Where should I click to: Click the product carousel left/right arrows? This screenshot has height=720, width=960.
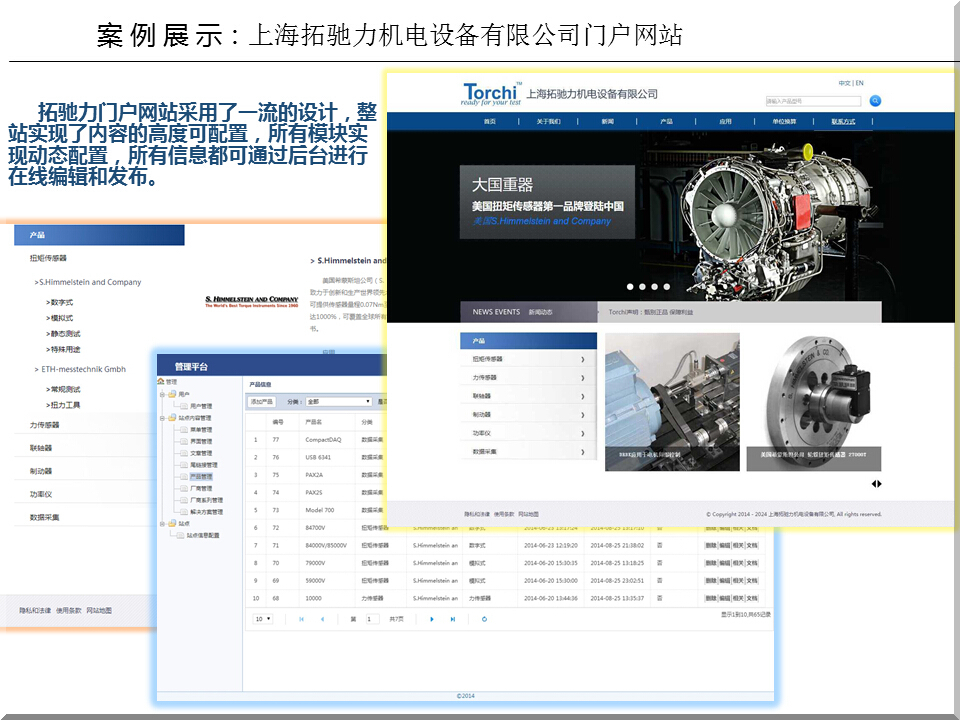click(x=877, y=484)
